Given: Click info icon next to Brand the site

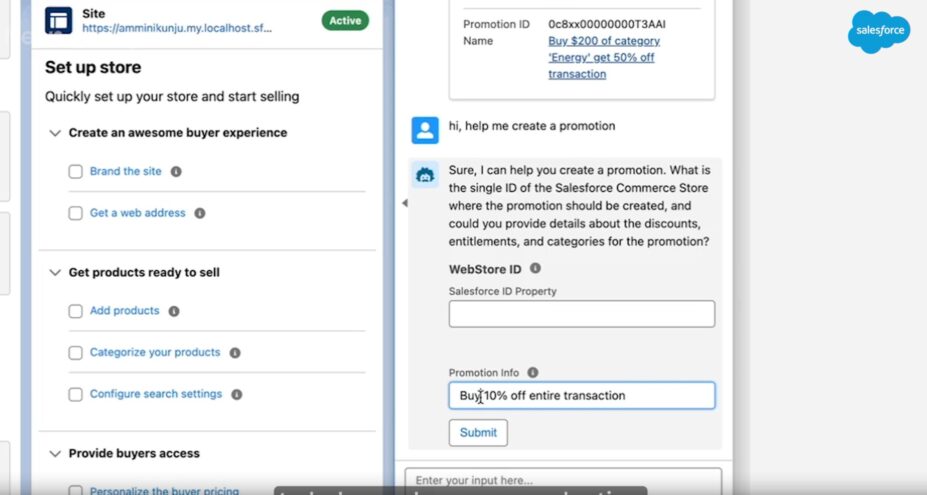Looking at the screenshot, I should click(176, 172).
